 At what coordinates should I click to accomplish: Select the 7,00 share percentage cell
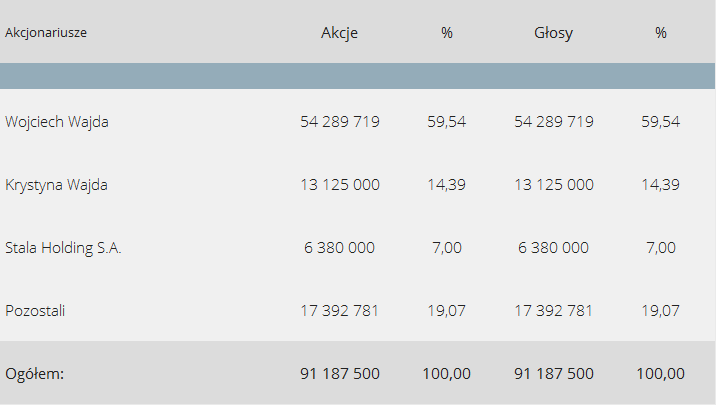pos(447,248)
